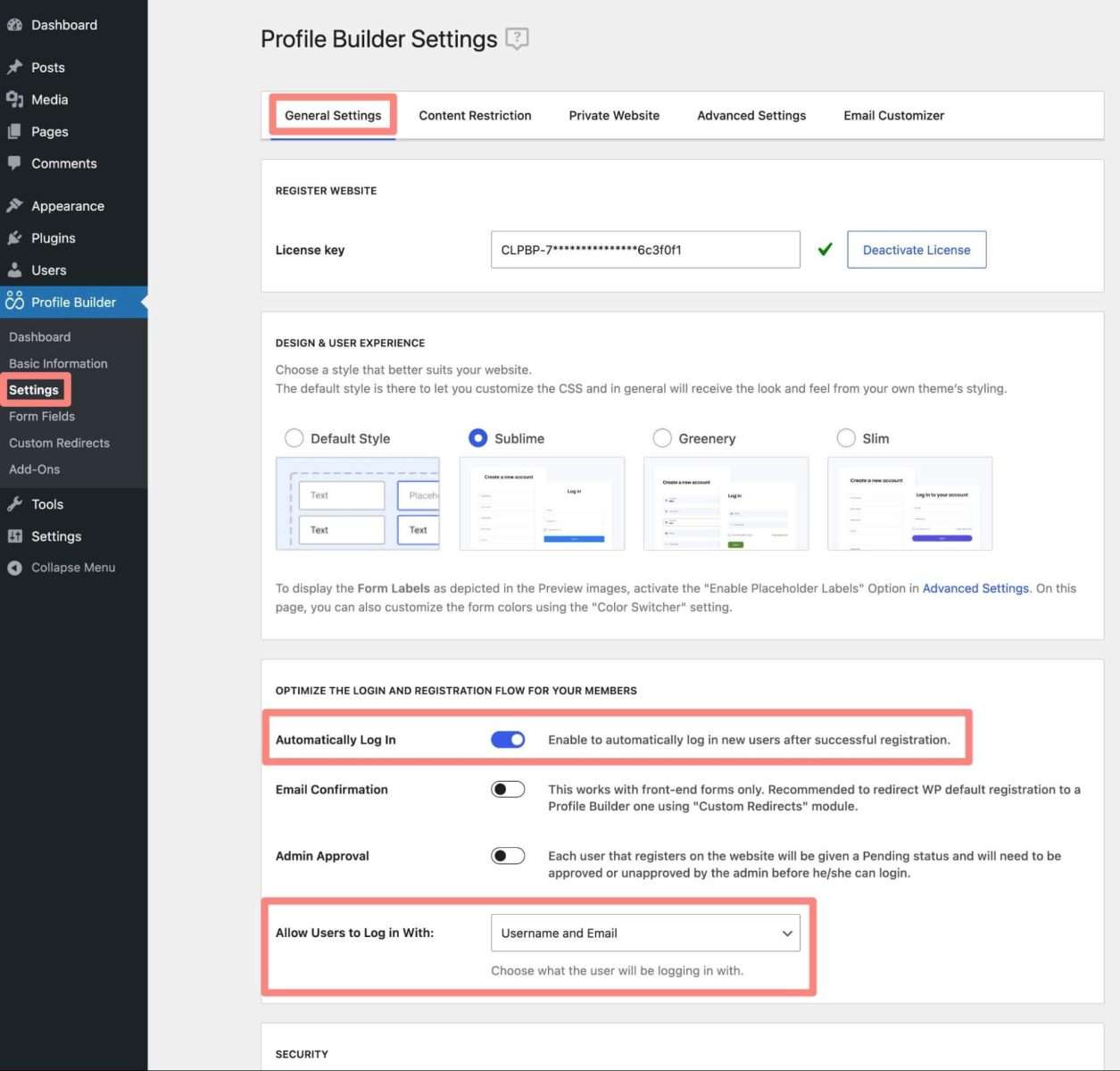This screenshot has height=1071, width=1120.
Task: Click the Pages icon in sidebar
Action: pyautogui.click(x=14, y=131)
